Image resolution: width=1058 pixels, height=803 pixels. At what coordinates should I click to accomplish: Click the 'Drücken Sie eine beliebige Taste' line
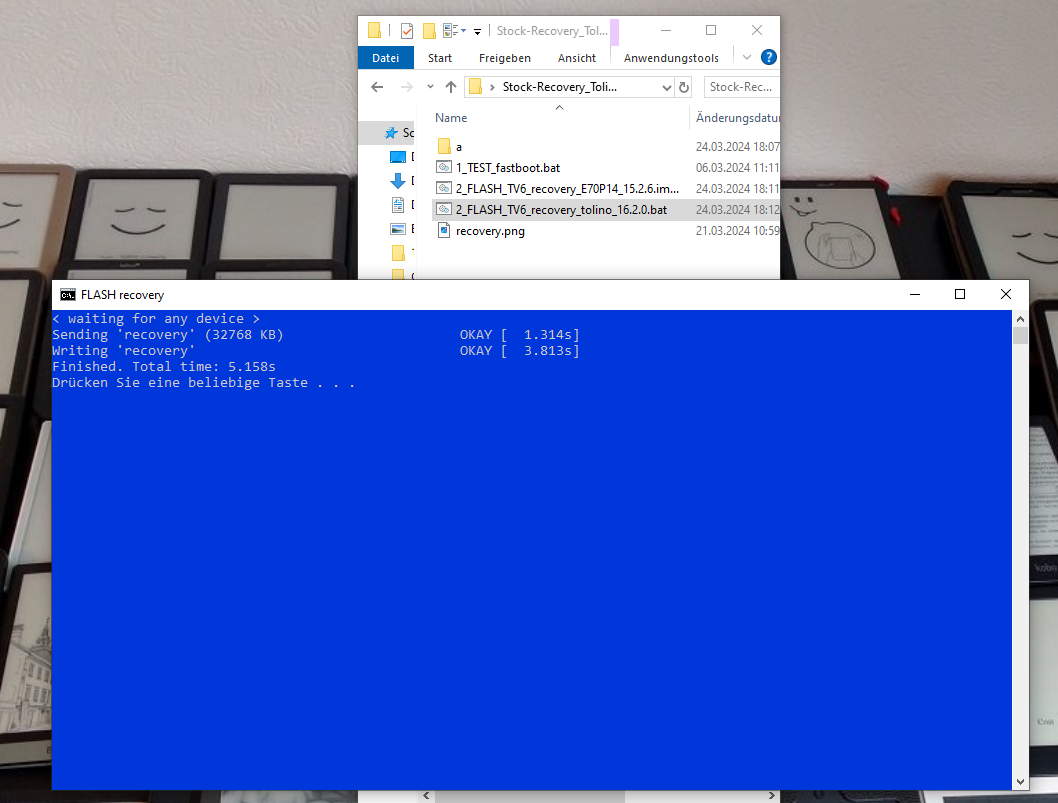204,383
